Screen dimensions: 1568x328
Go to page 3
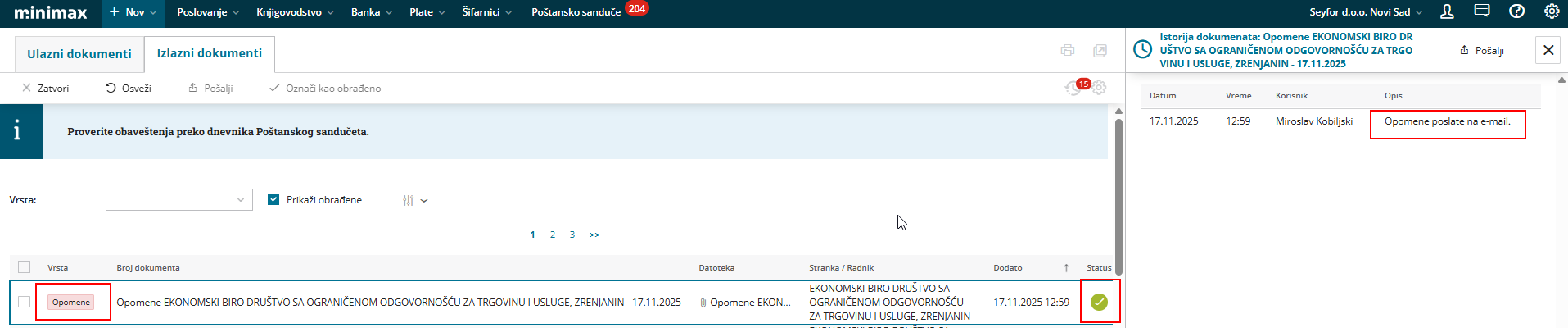click(x=572, y=235)
